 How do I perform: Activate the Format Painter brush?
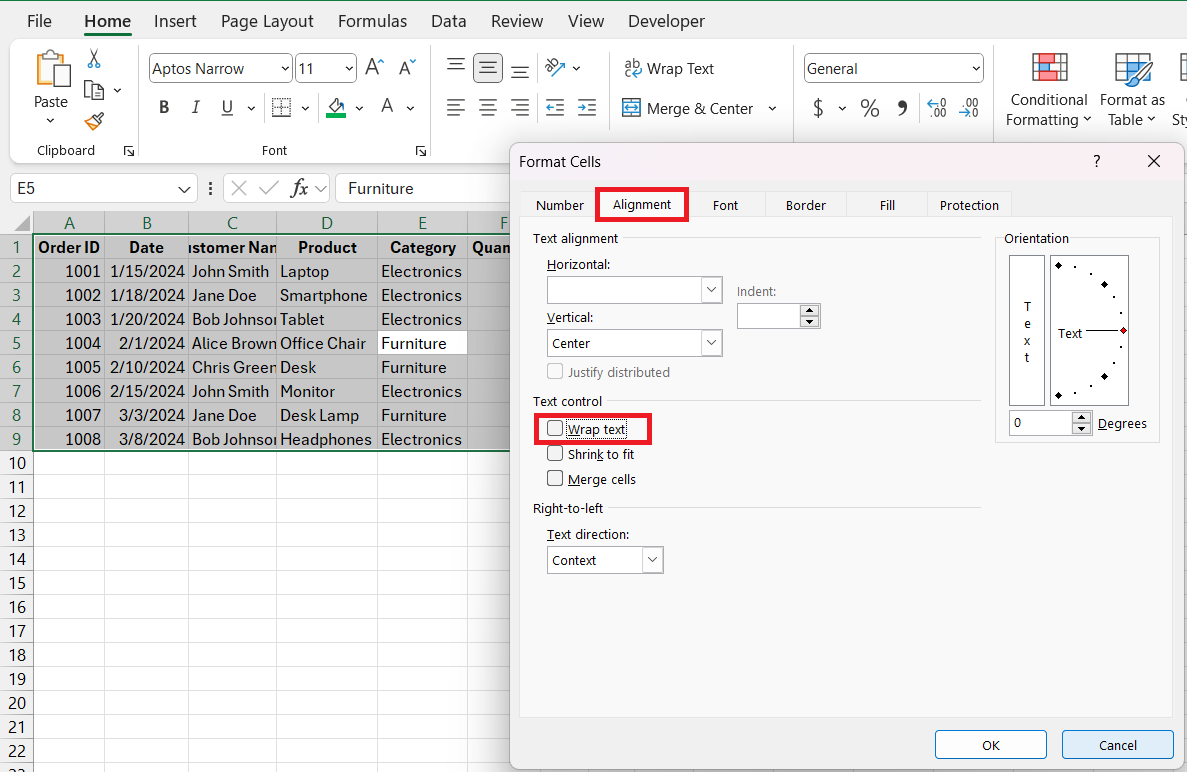[94, 121]
